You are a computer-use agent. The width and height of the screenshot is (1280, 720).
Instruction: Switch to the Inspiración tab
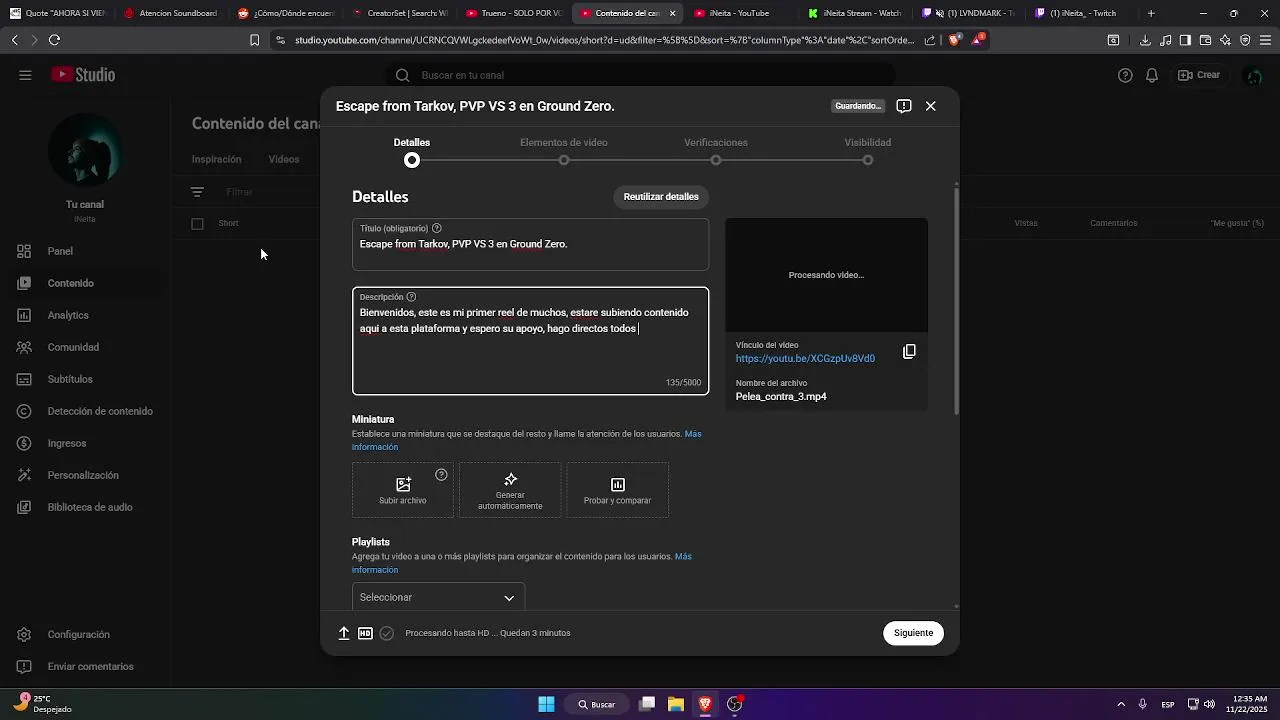tap(217, 159)
